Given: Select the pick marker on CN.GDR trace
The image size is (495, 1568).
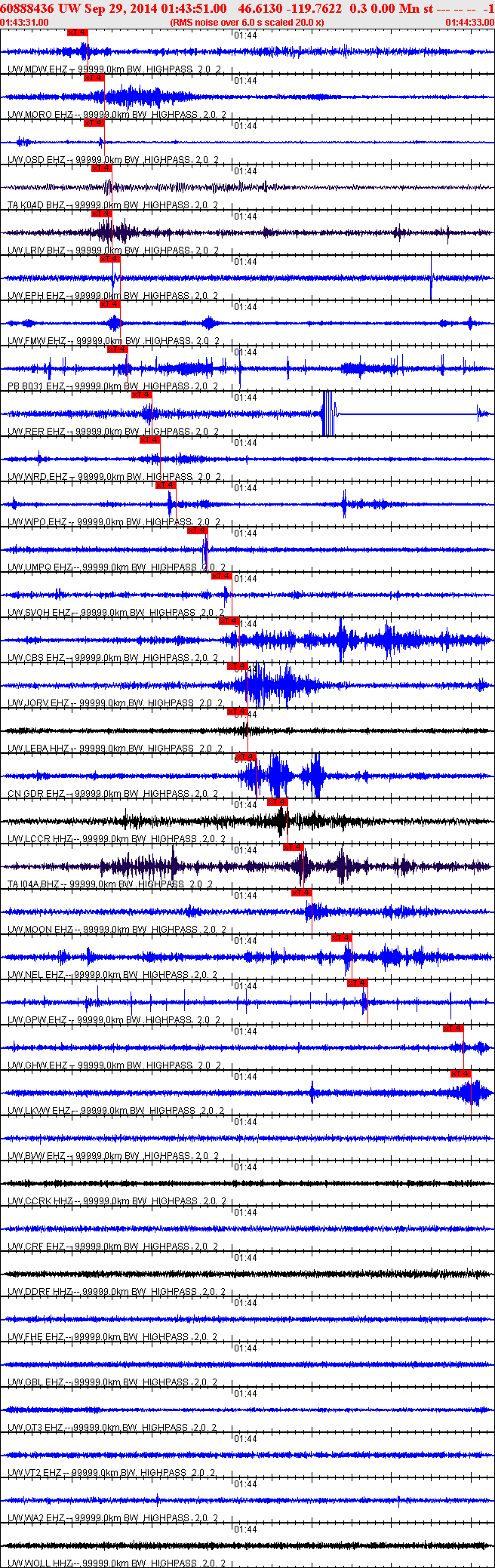Looking at the screenshot, I should click(x=245, y=757).
